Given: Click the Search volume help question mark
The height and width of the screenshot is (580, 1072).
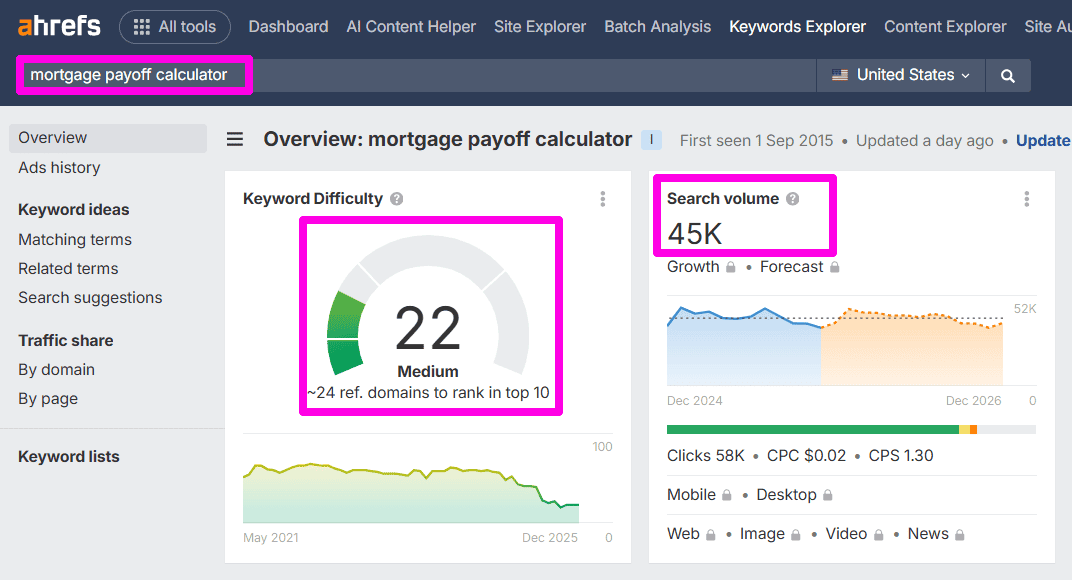Looking at the screenshot, I should (x=793, y=198).
